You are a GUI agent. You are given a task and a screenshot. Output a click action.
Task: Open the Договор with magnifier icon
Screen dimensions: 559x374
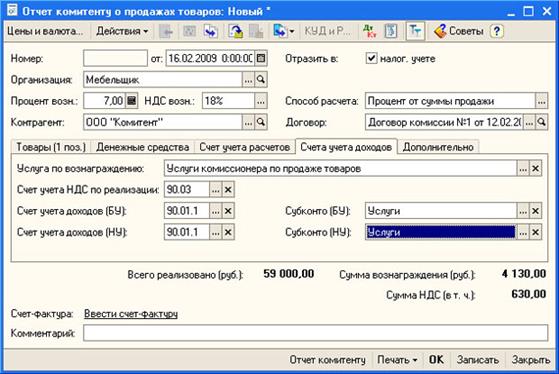[x=542, y=123]
